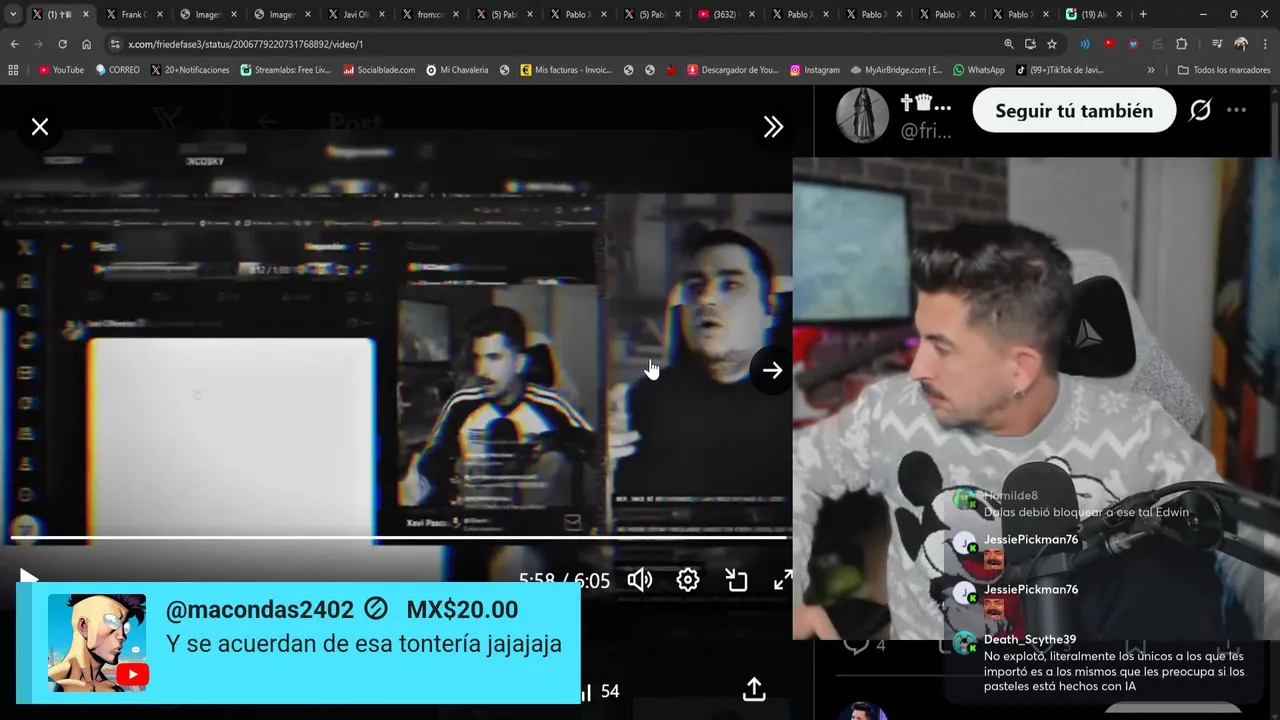
Task: Open the Descargador de You... bookmark
Action: pyautogui.click(x=732, y=70)
